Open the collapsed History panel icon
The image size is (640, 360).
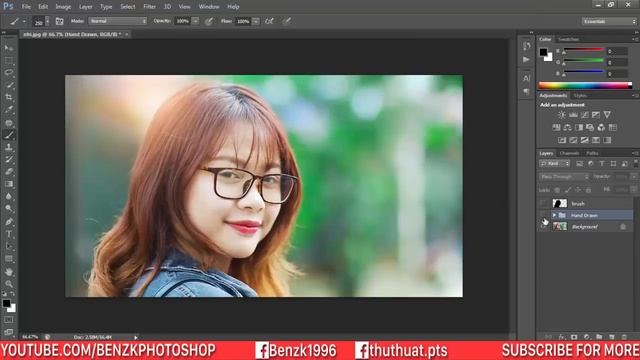[527, 46]
